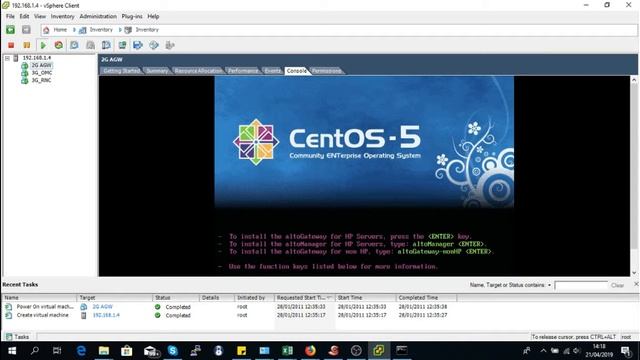The image size is (640, 360).
Task: Open the taskbar search magnifier
Action: [x=35, y=351]
